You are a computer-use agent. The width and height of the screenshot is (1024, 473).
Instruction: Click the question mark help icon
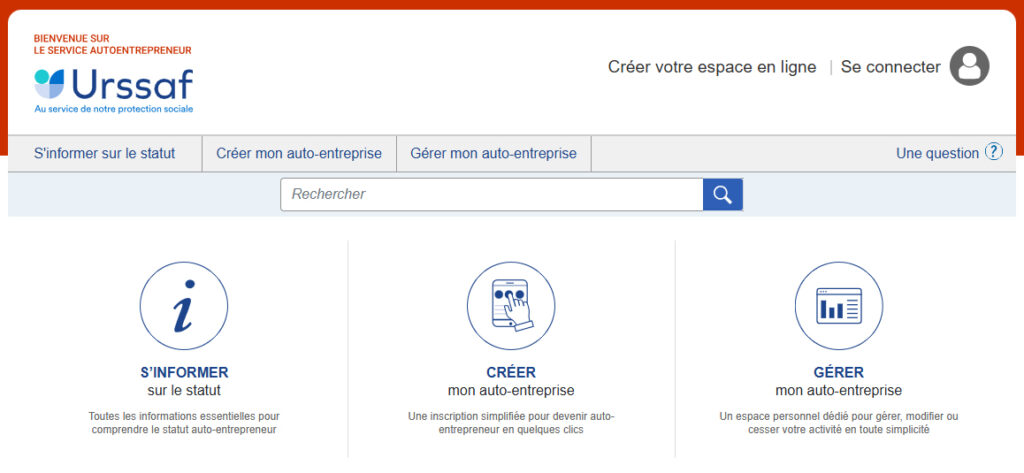coord(993,152)
